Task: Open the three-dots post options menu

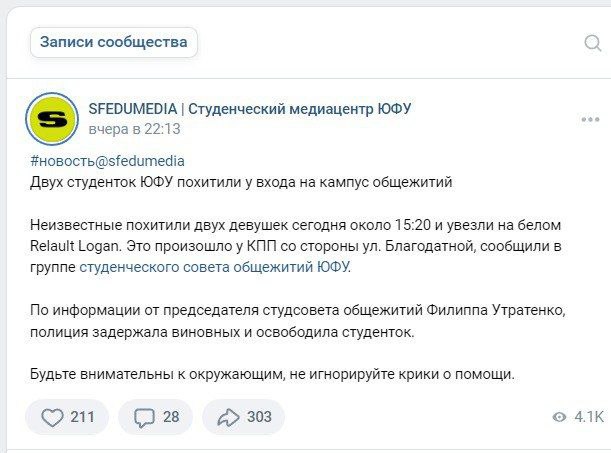Action: 590,119
